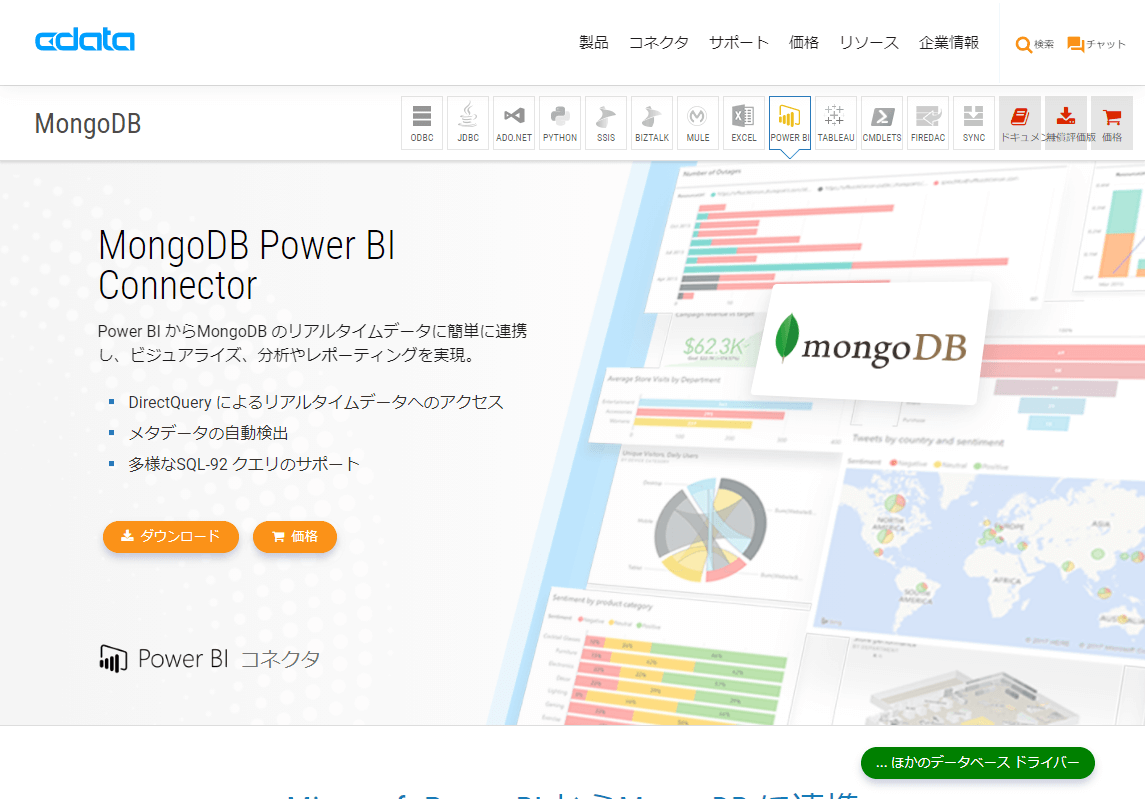Go to the CData logo home

click(x=85, y=40)
